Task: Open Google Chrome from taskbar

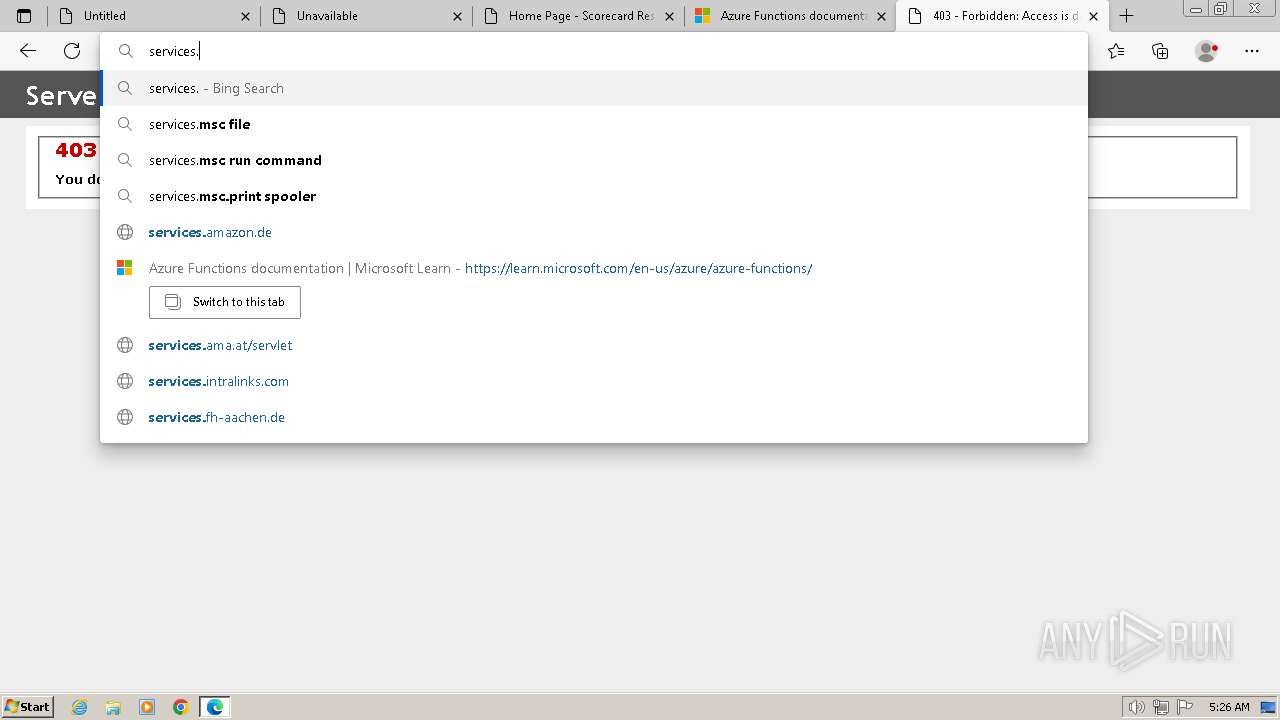Action: [181, 707]
